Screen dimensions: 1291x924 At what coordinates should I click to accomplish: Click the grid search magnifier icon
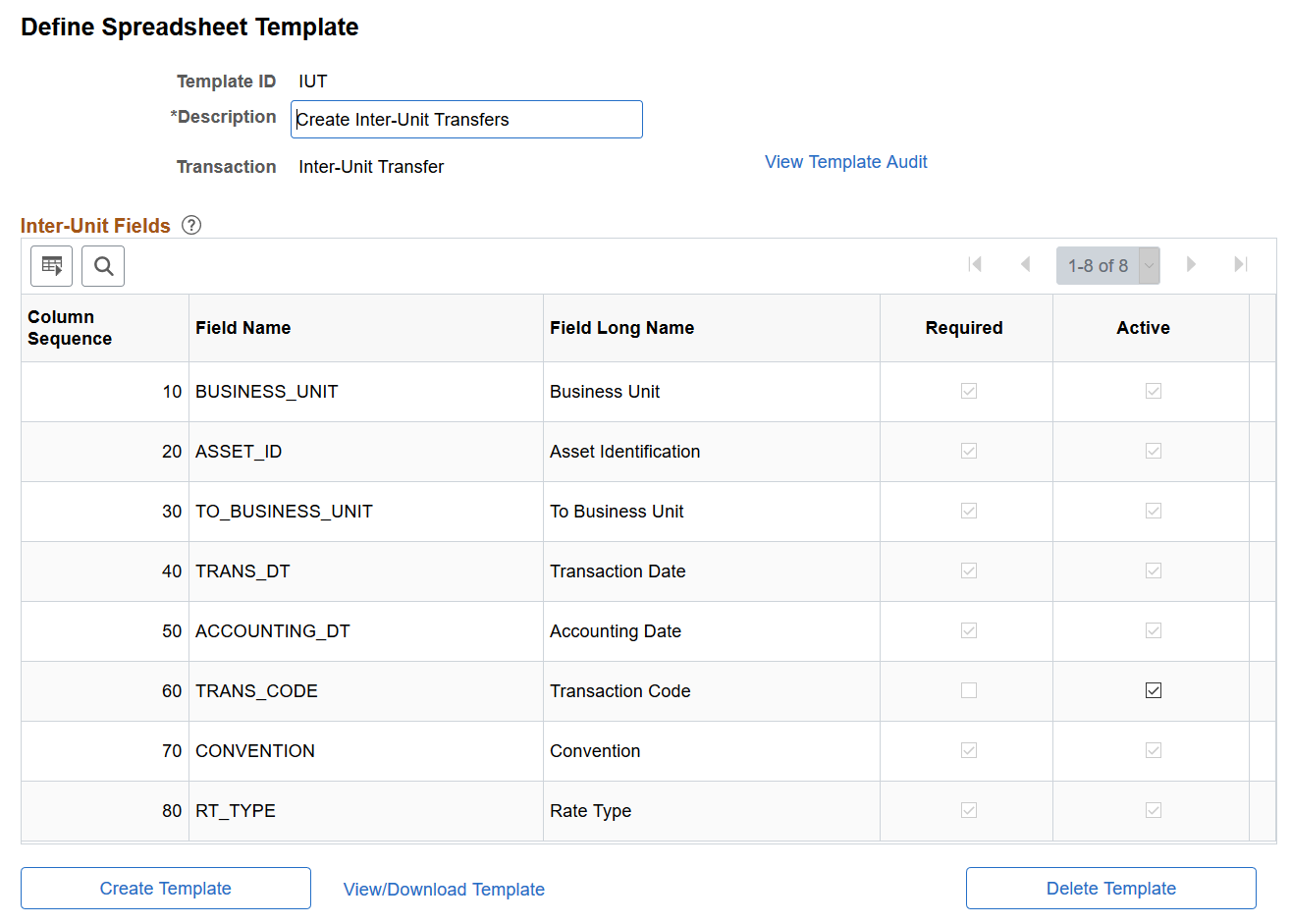click(x=103, y=266)
